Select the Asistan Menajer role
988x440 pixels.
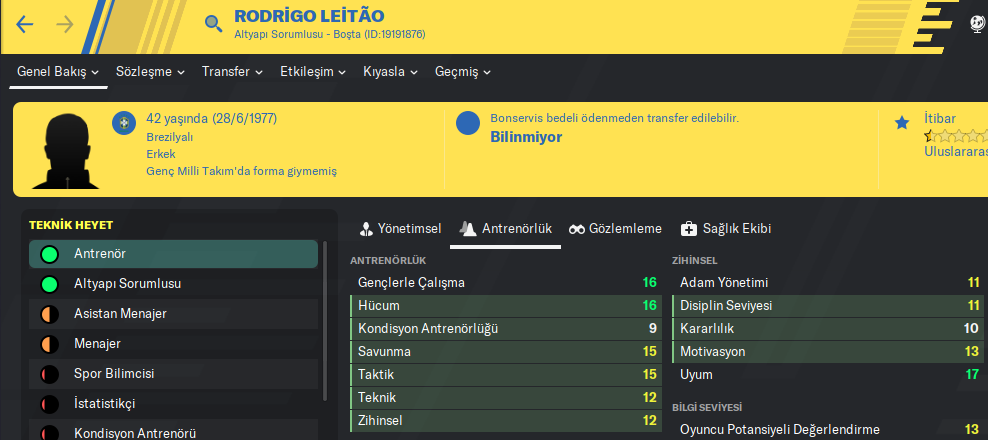pyautogui.click(x=120, y=314)
